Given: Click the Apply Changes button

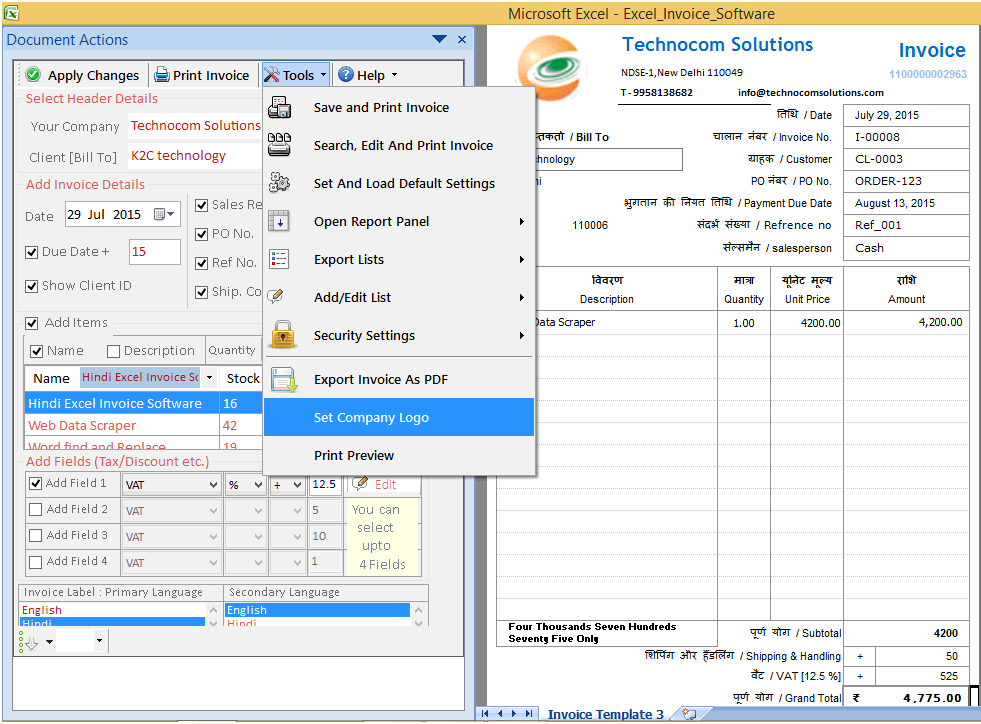Looking at the screenshot, I should click(88, 74).
